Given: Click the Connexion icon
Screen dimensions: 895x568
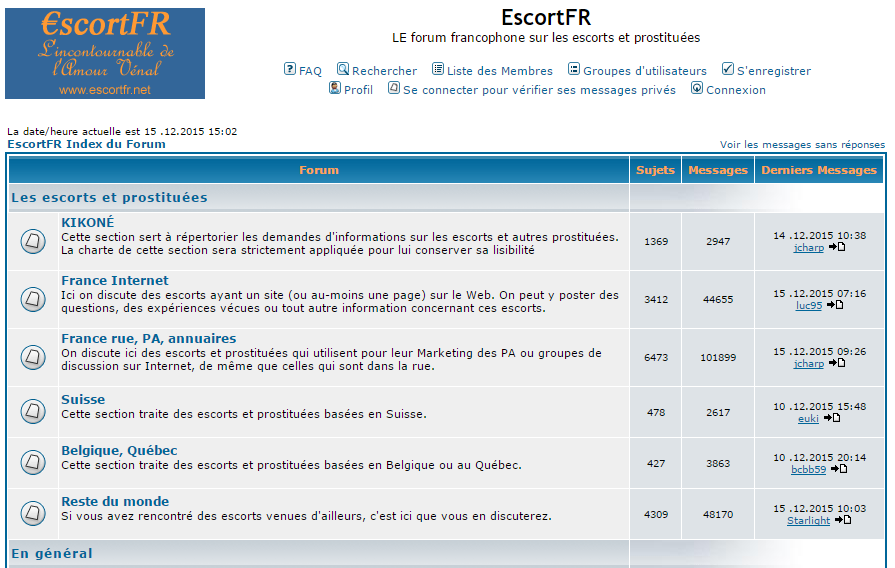Looking at the screenshot, I should coord(697,88).
